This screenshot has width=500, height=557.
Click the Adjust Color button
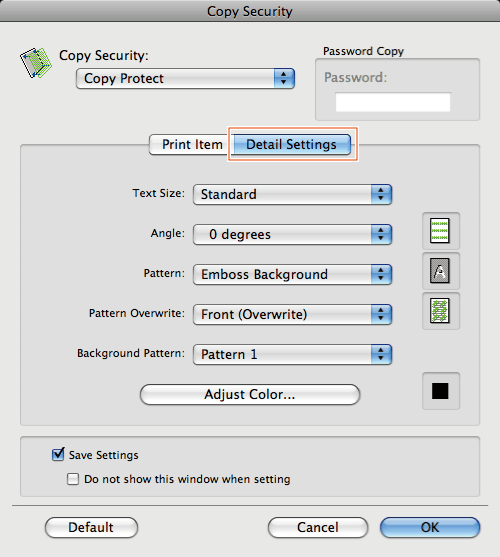(250, 394)
